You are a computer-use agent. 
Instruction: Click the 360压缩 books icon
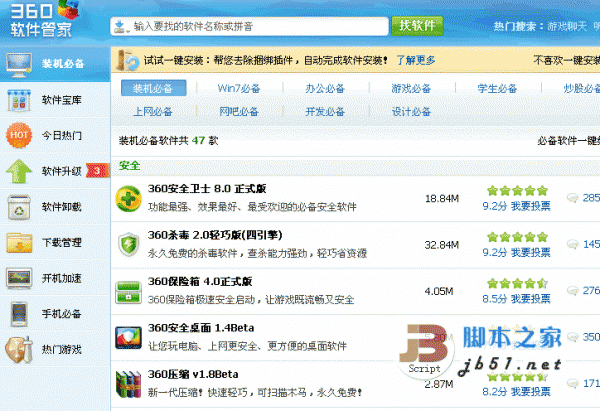[x=129, y=384]
